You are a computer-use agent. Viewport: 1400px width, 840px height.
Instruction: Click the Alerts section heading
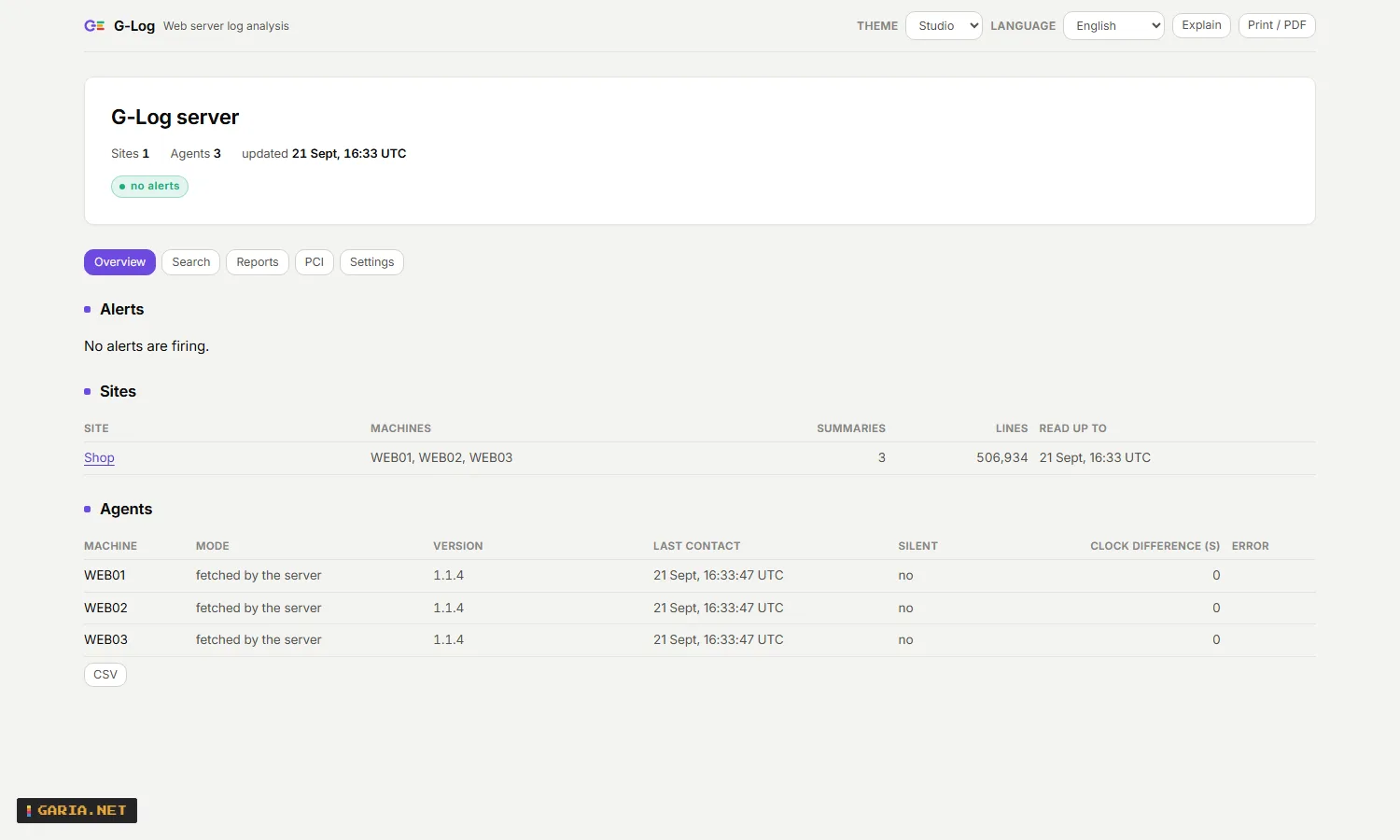(x=121, y=310)
